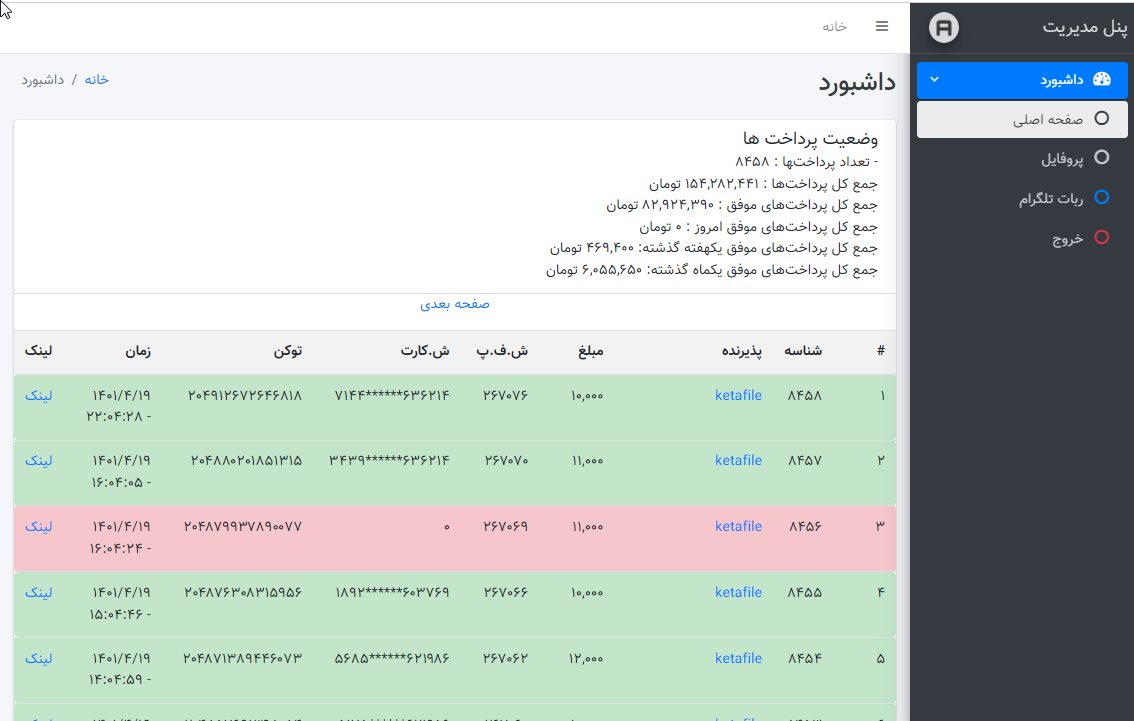Select invoice number ۲۶۷۰۶۲
The image size is (1134, 721).
click(506, 659)
